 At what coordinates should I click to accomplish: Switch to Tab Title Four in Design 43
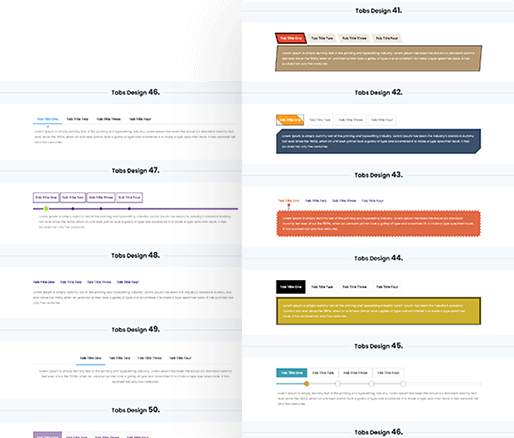pyautogui.click(x=373, y=201)
